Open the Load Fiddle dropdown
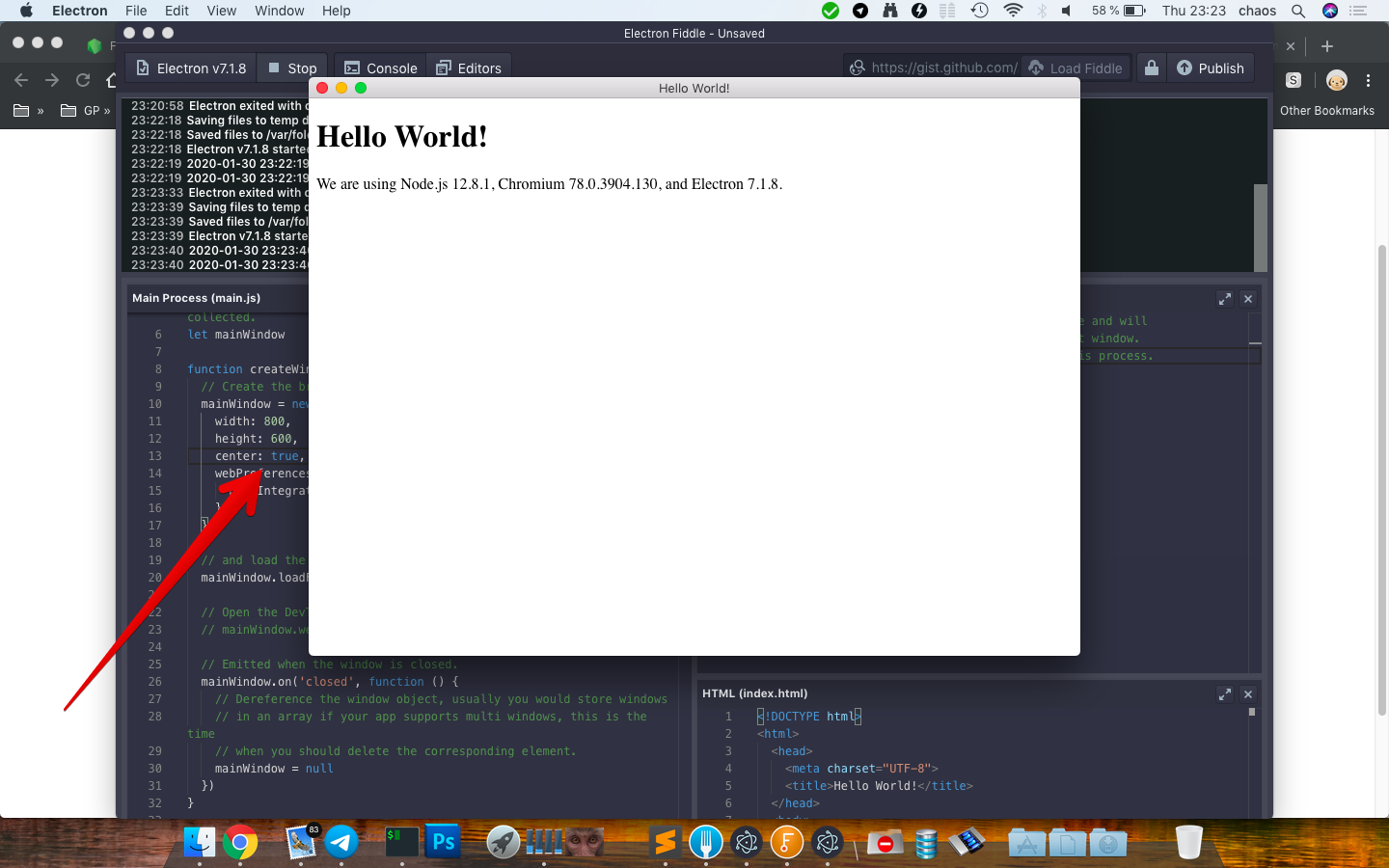 (x=1075, y=68)
